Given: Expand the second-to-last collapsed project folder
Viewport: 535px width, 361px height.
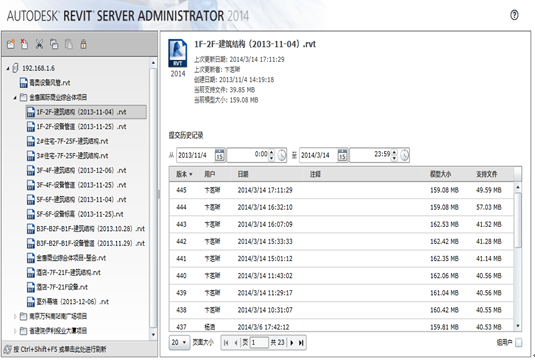Looking at the screenshot, I should [15, 316].
